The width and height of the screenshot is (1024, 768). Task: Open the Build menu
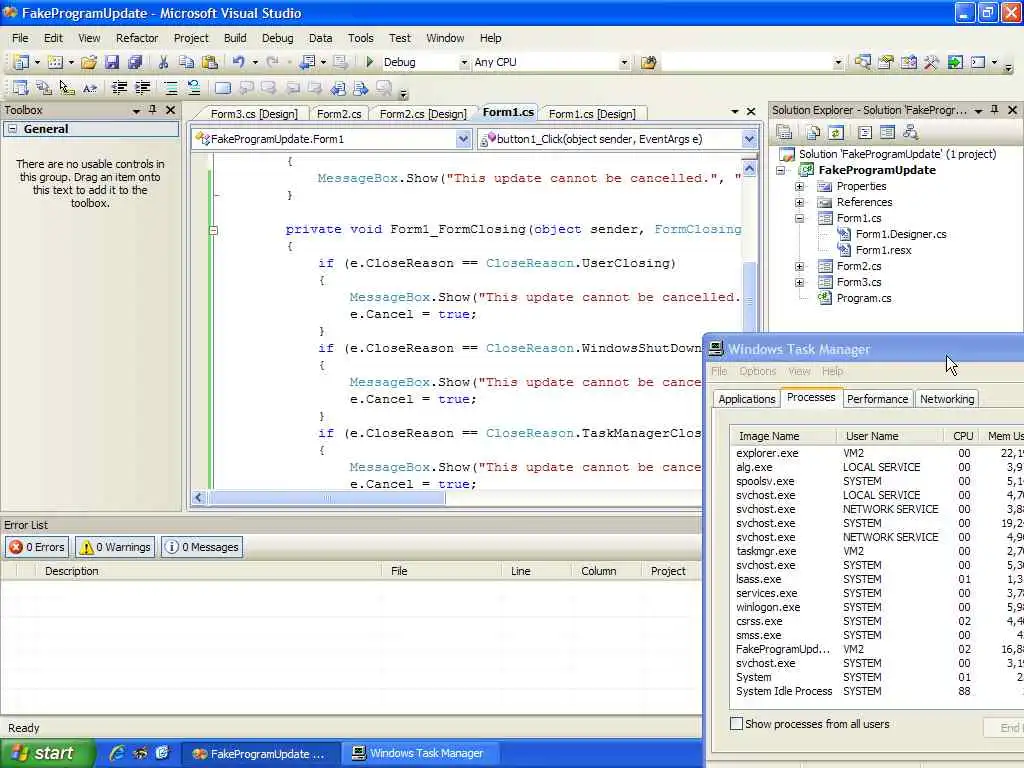[x=235, y=38]
